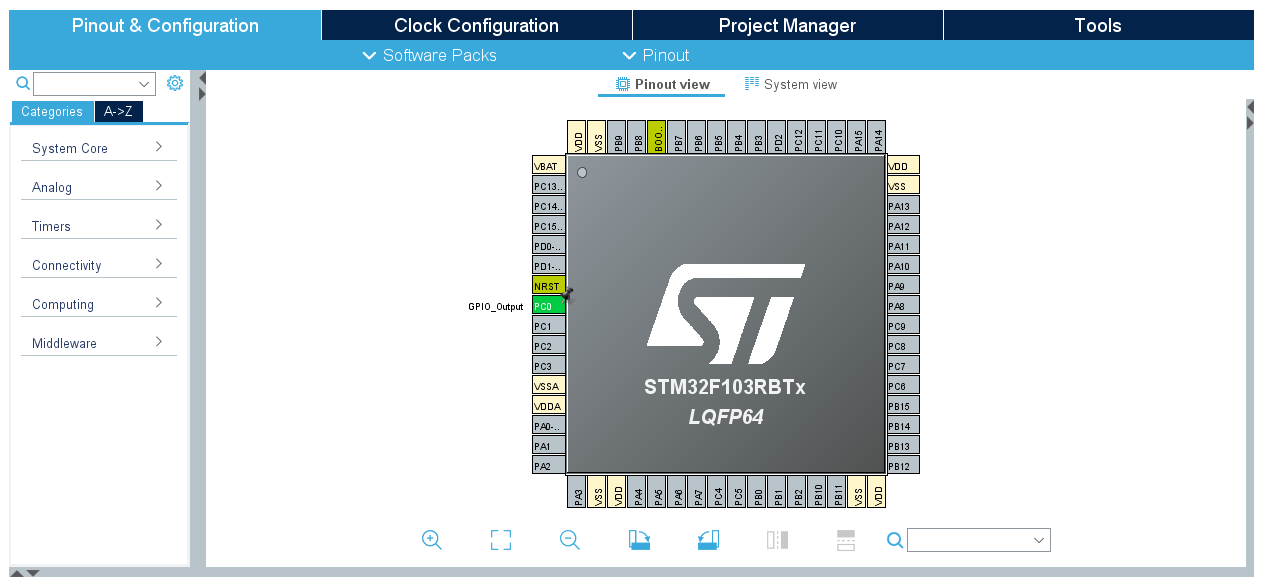This screenshot has width=1264, height=580.
Task: Switch to the Clock Configuration tab
Action: (x=476, y=25)
